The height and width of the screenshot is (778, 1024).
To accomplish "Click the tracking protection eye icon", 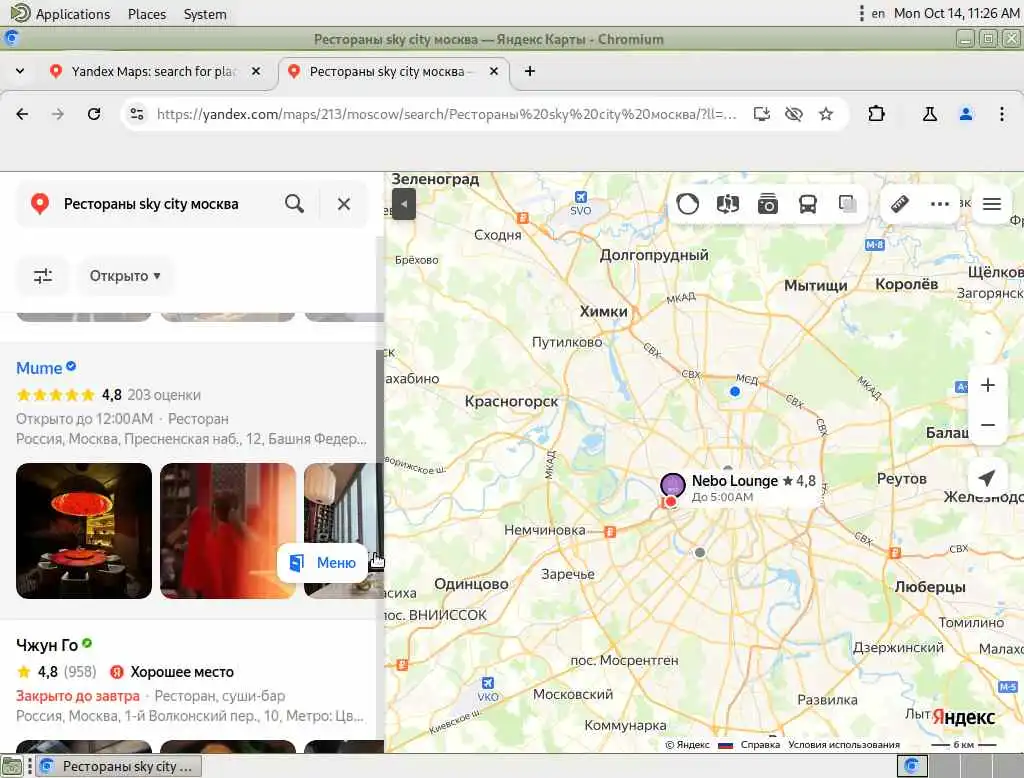I will tap(793, 114).
